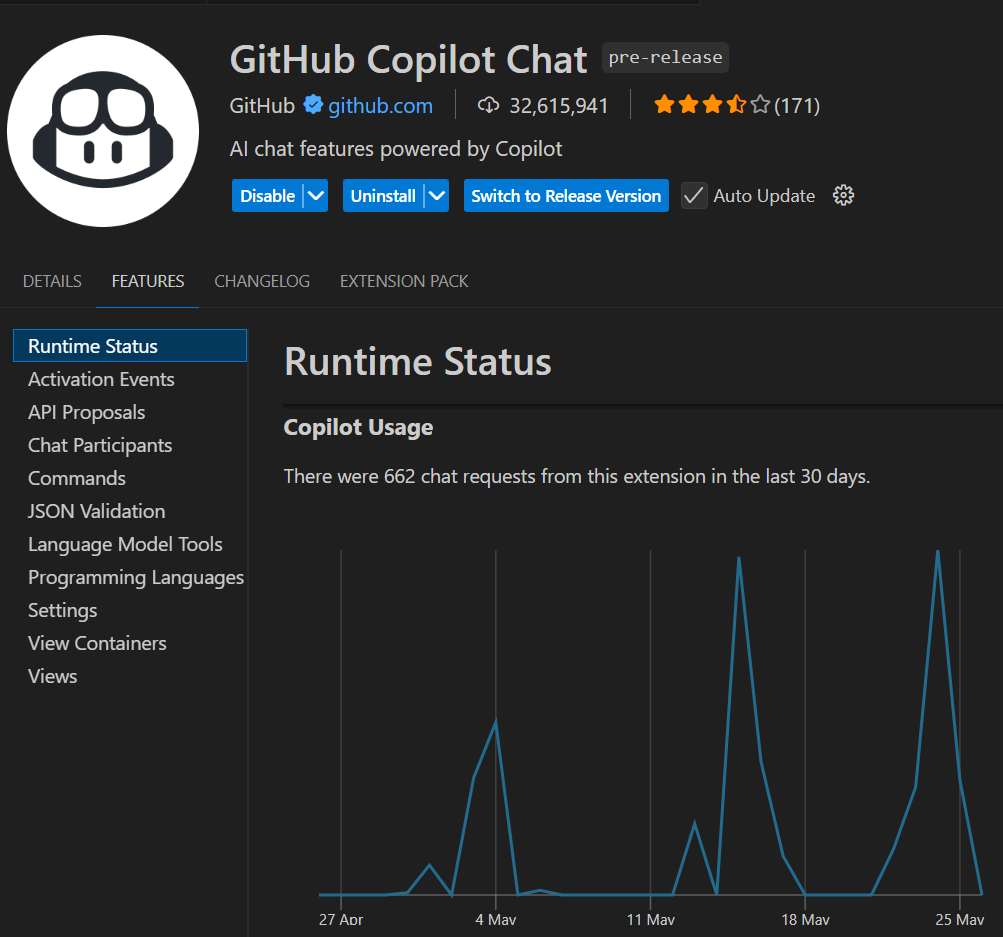1003x937 pixels.
Task: Click the (171) ratings count
Action: pos(799,104)
